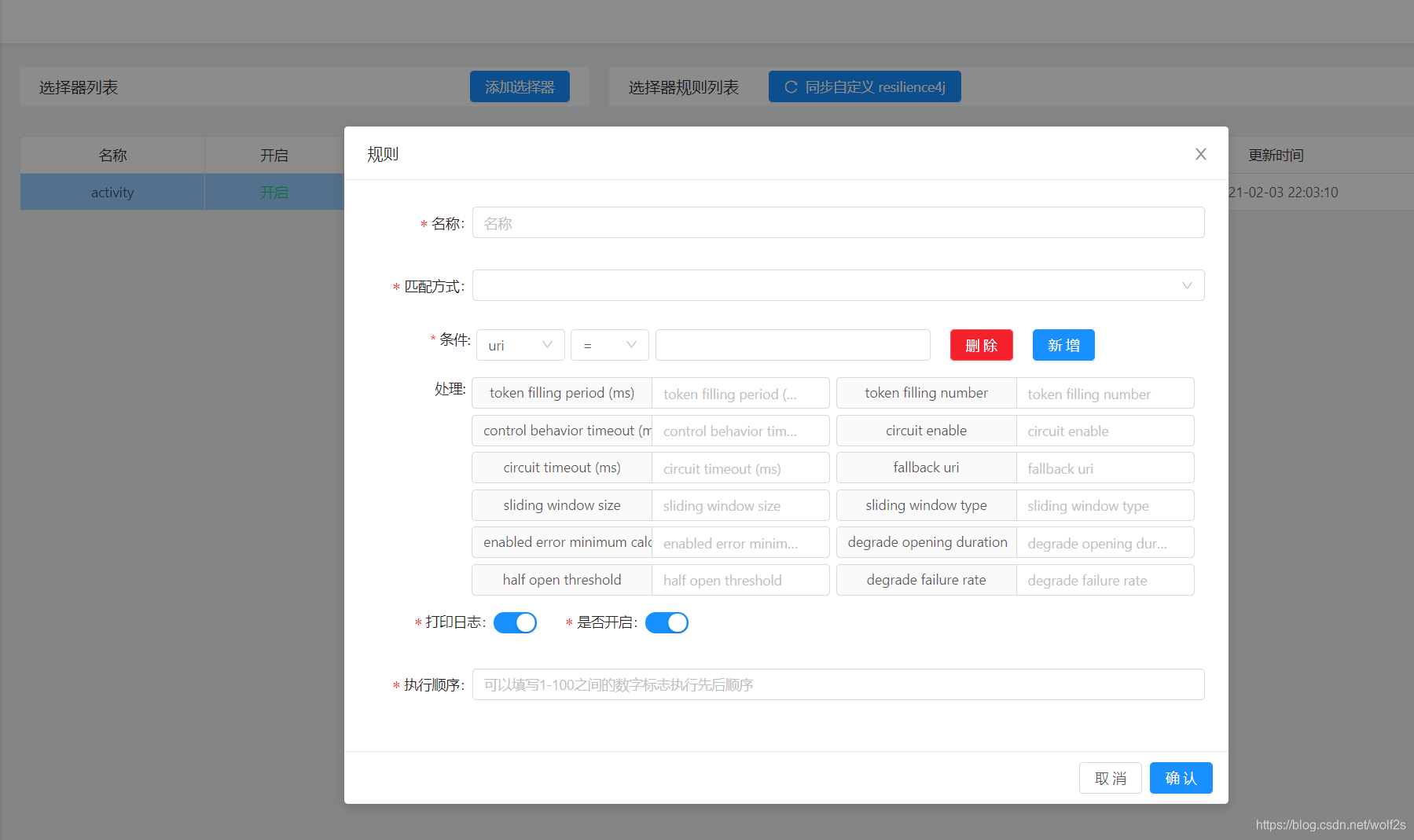
Task: Click the 'circuit timeout (ms)' label
Action: tap(562, 468)
